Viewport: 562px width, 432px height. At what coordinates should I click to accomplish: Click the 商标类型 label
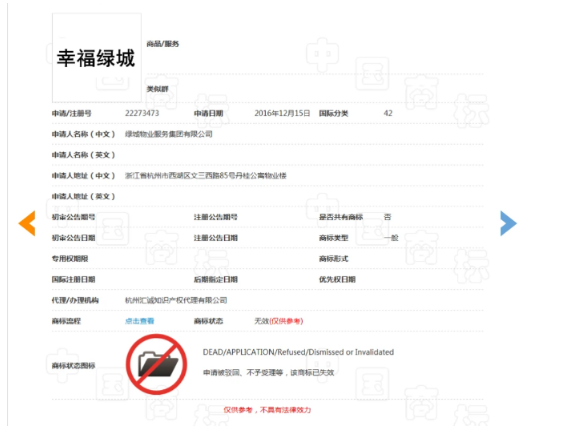[334, 238]
